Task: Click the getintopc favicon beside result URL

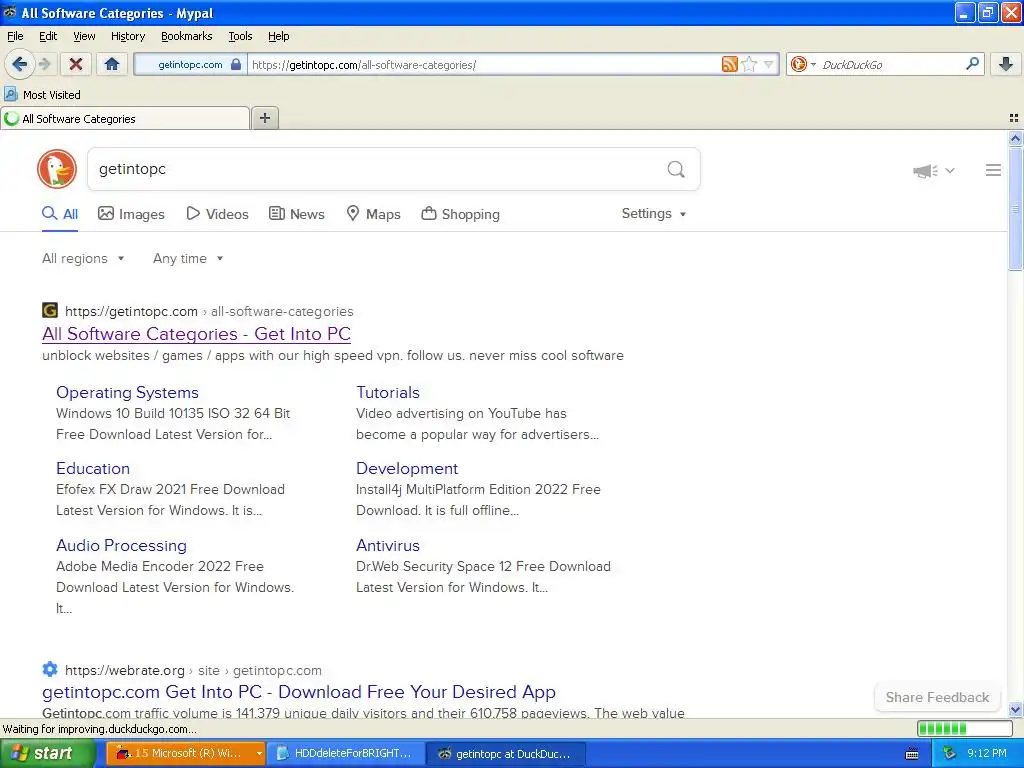Action: pos(50,310)
